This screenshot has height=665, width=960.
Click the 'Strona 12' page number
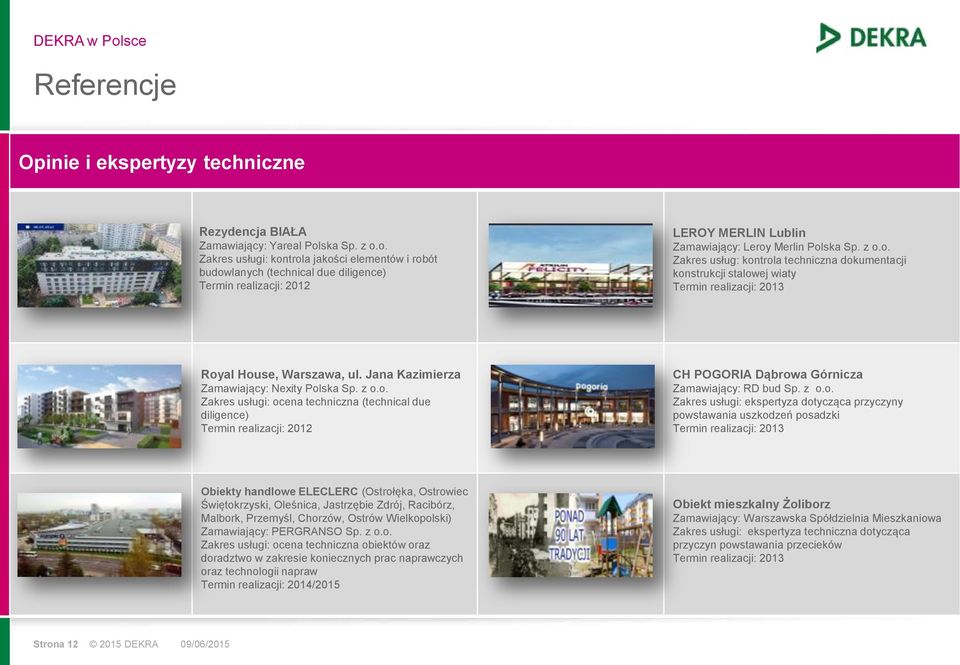tap(56, 644)
